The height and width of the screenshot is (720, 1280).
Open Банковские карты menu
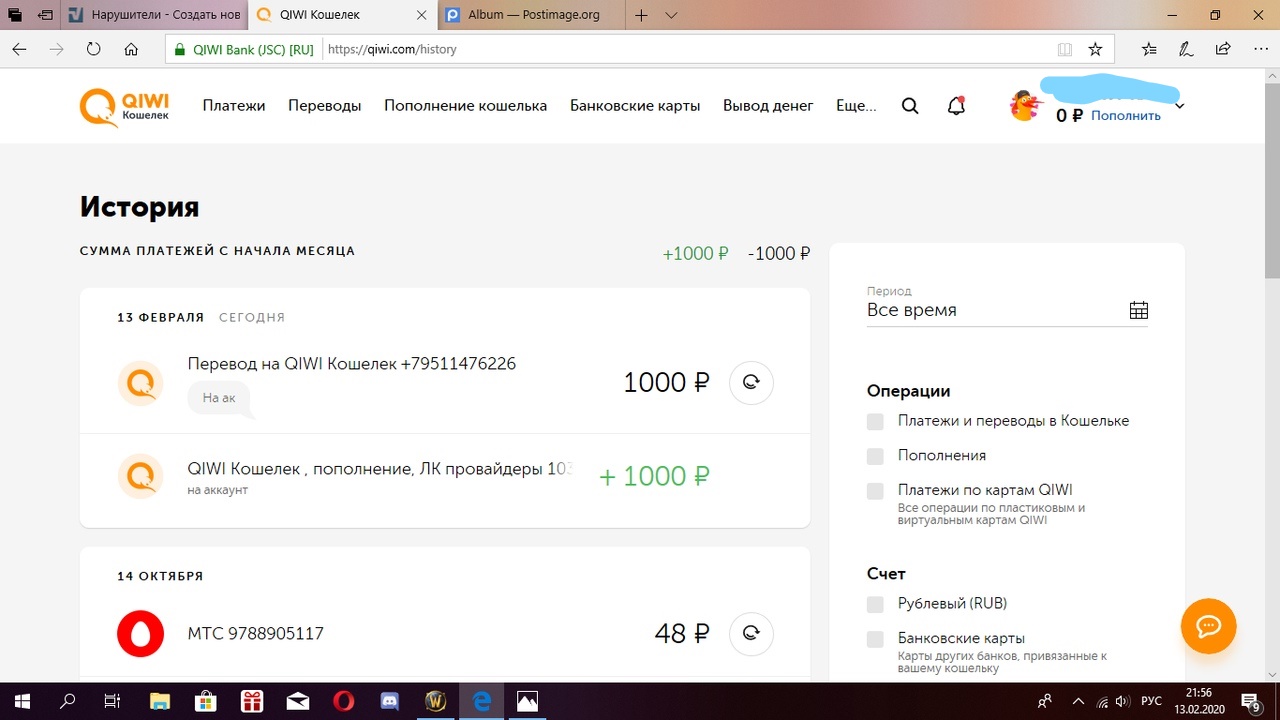(635, 106)
